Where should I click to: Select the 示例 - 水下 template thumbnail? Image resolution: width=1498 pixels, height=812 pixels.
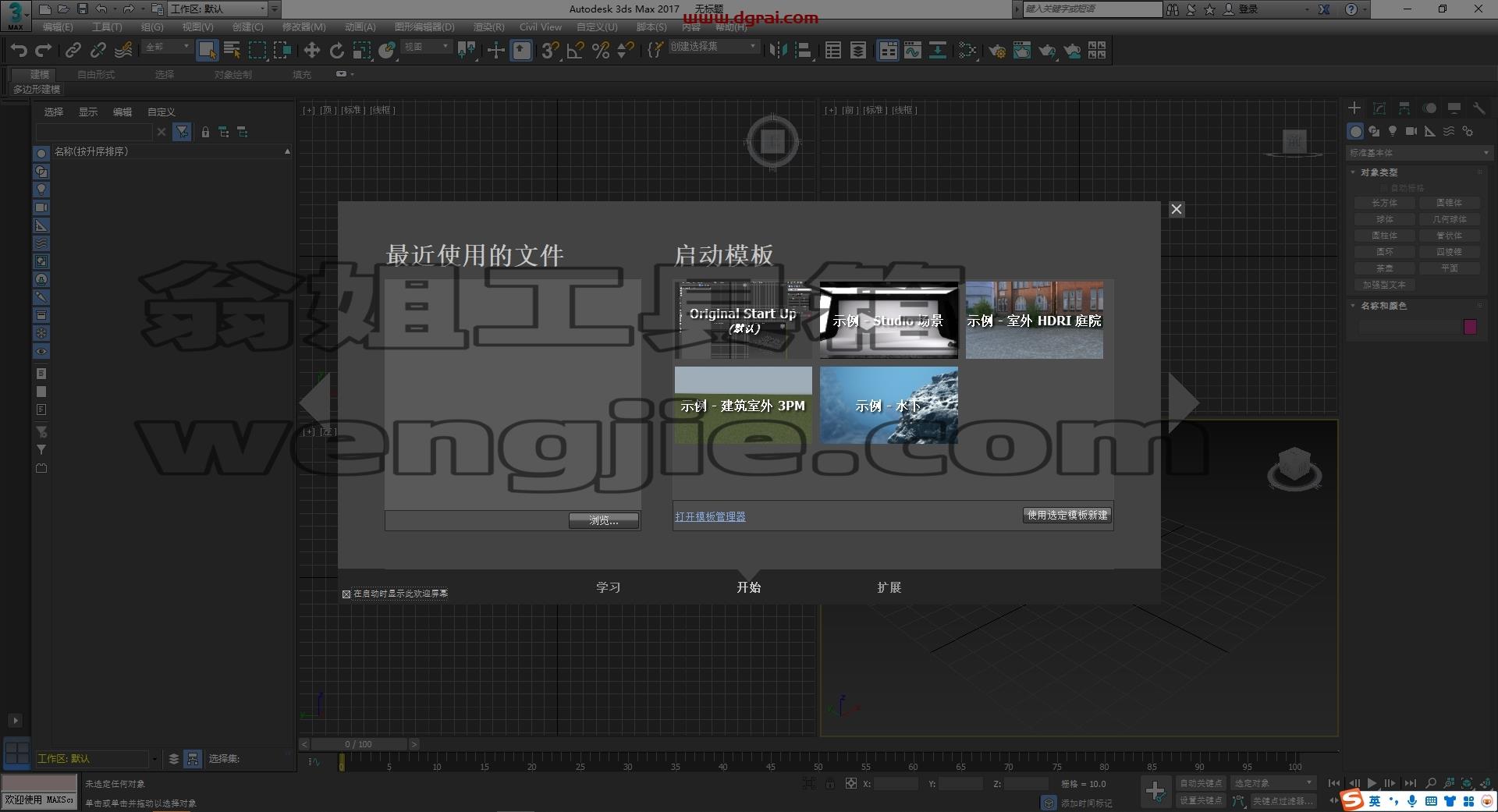point(889,406)
